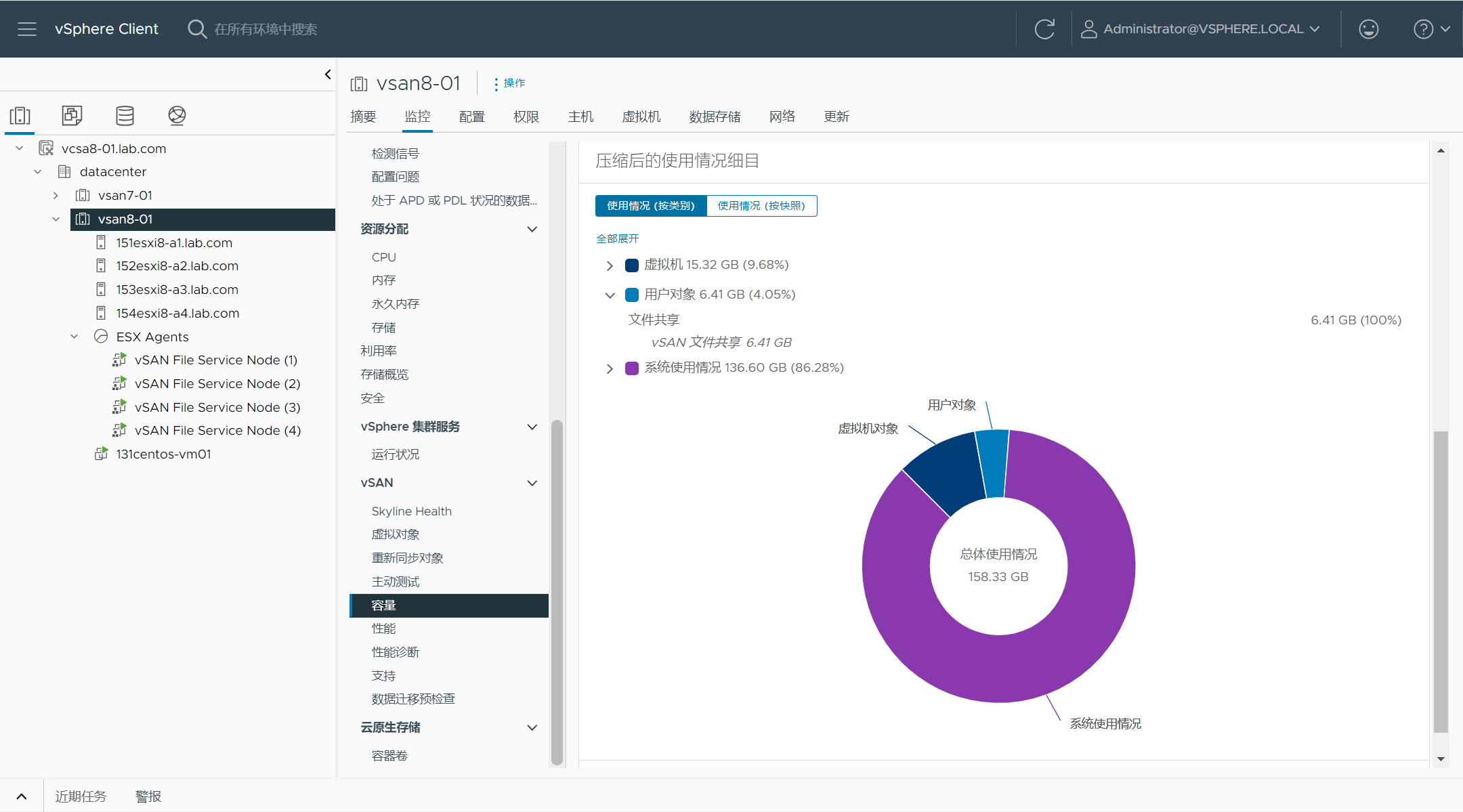Open the feedback smiley icon

pyautogui.click(x=1368, y=29)
